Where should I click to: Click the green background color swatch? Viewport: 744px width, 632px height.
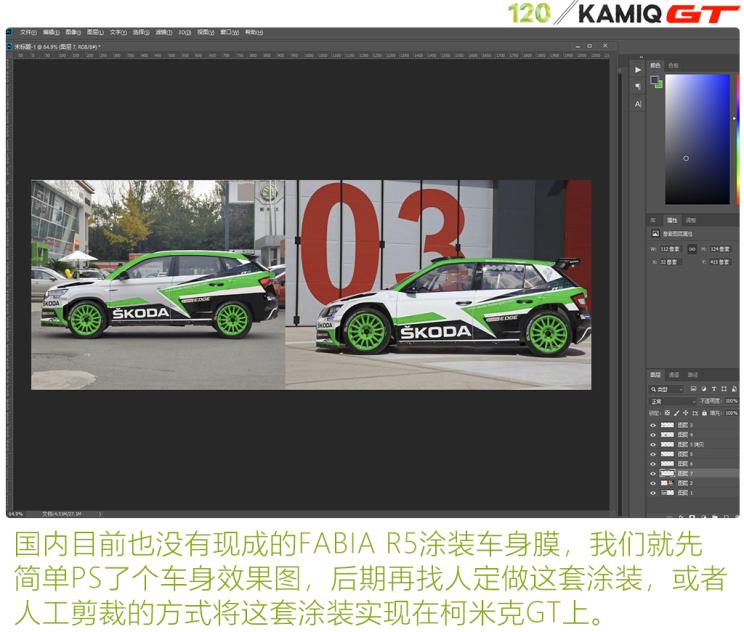pos(660,84)
